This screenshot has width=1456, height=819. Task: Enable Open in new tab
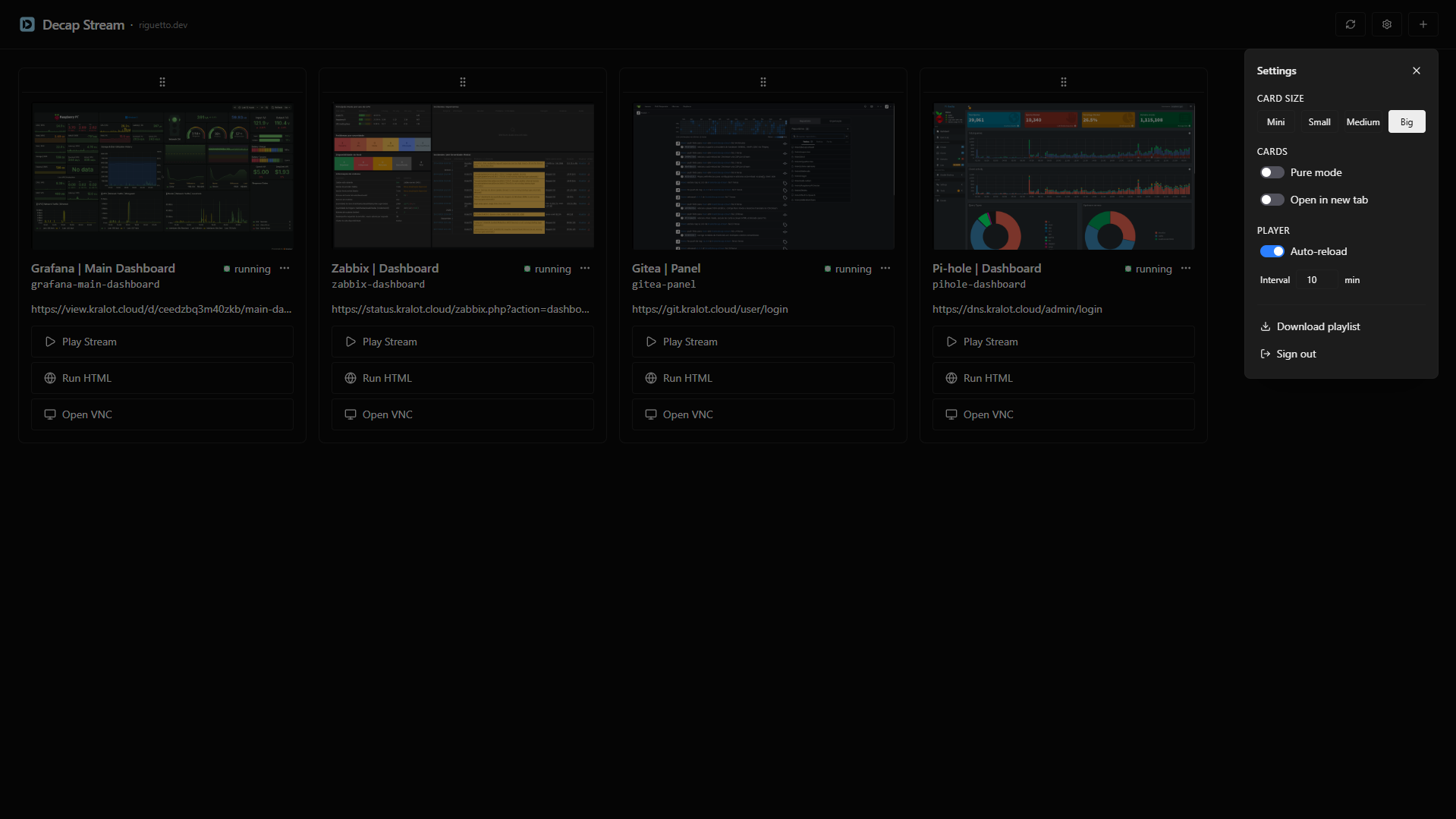[1272, 200]
